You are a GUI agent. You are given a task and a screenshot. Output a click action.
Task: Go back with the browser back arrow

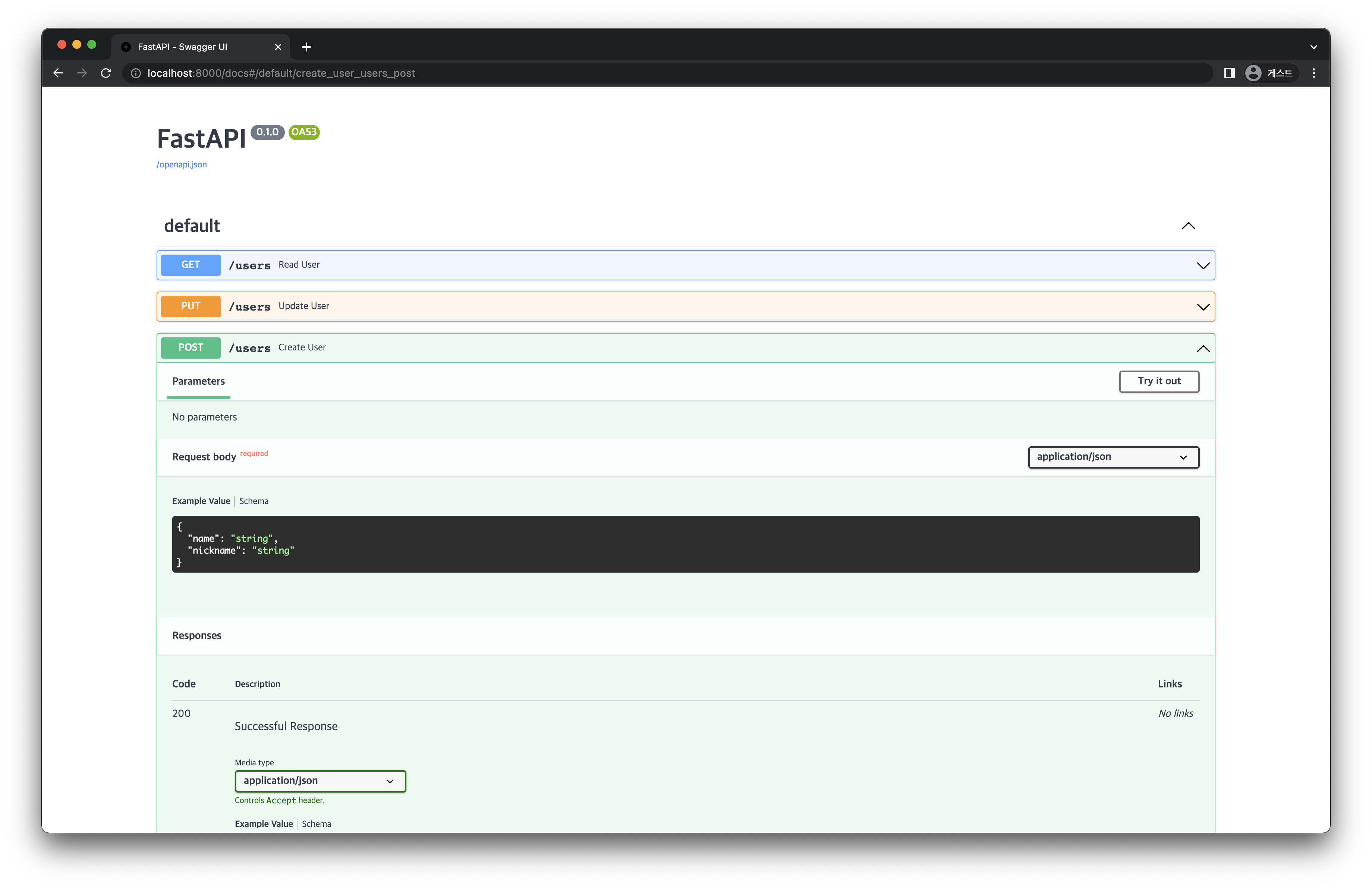click(x=58, y=73)
